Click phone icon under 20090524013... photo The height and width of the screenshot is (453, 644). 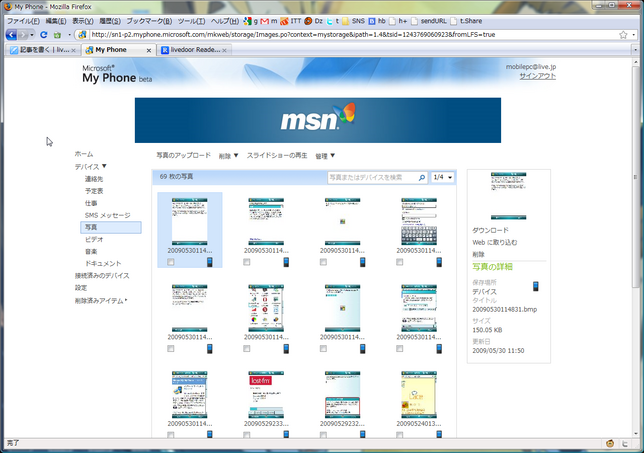pos(439,434)
